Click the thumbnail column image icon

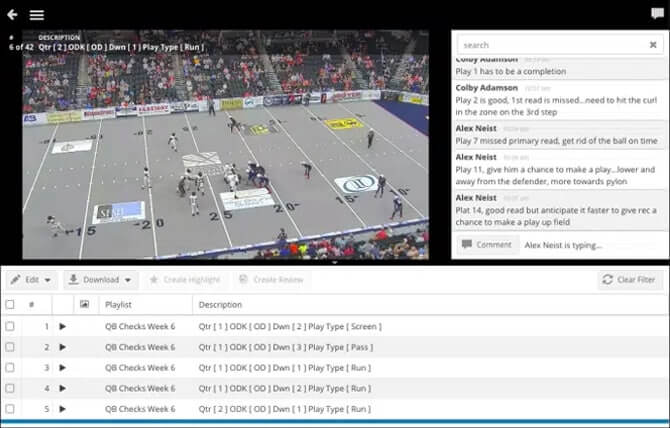(85, 304)
